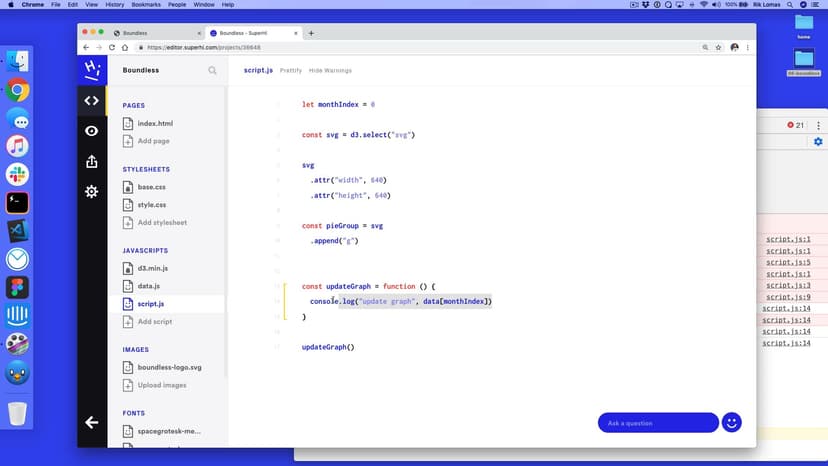Open index.html page file
828x466 pixels.
[x=154, y=123]
